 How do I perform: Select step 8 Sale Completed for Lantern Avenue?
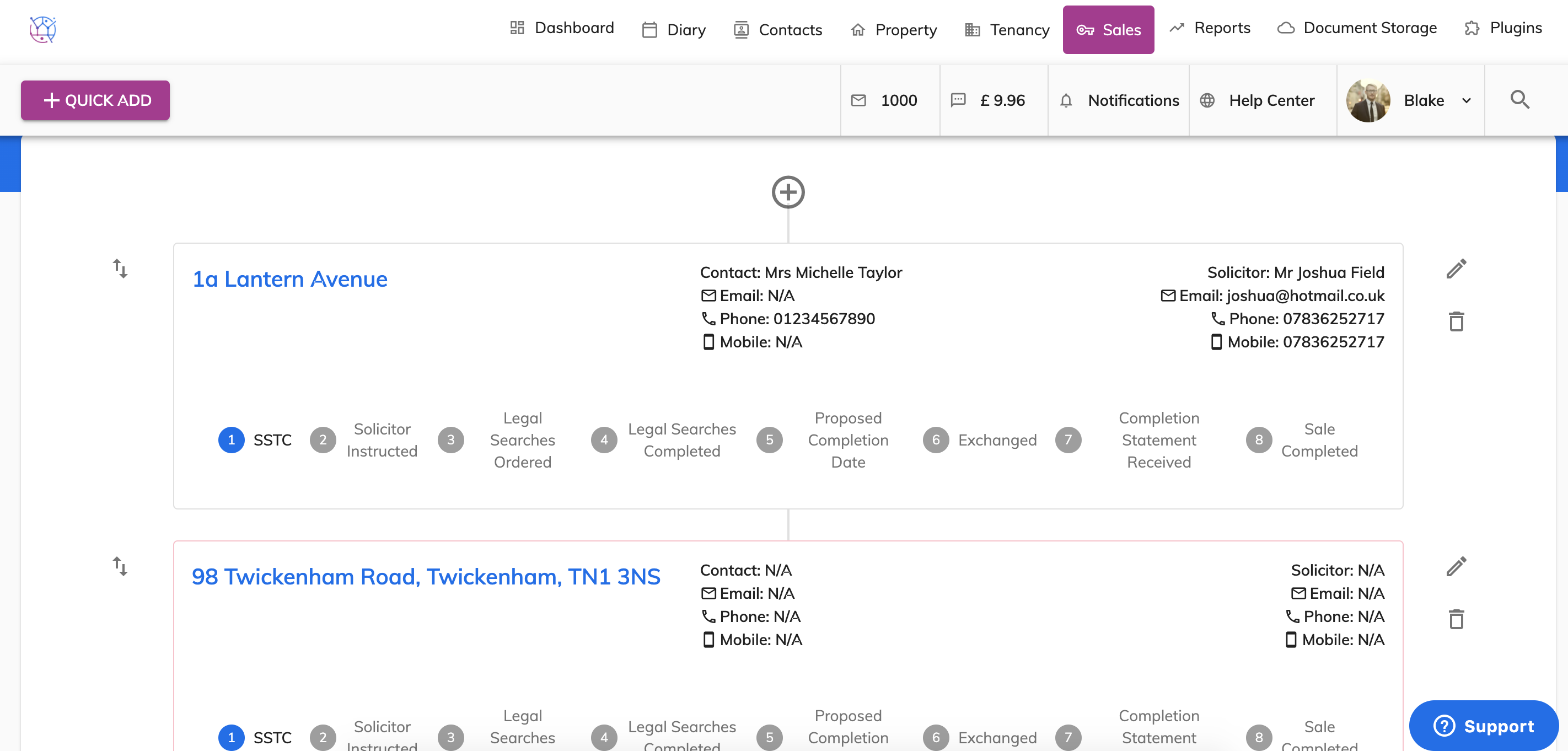point(1258,440)
